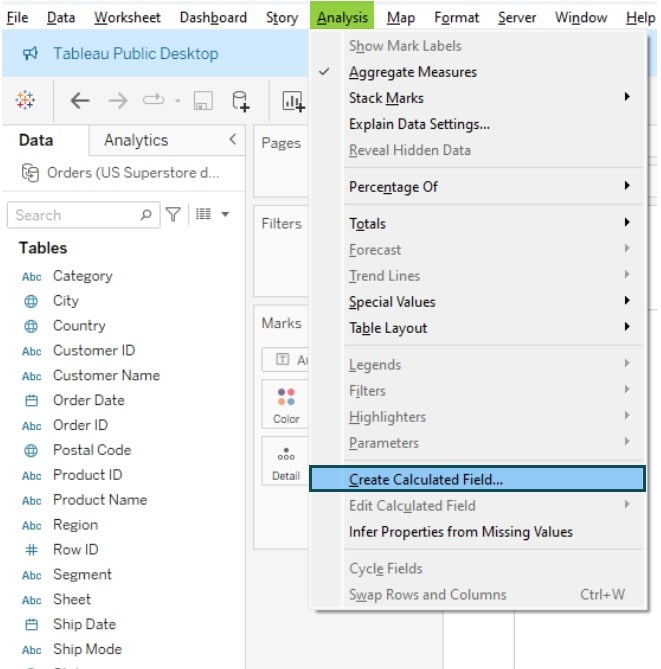The image size is (661, 669).
Task: Click the calendar icon next to Order Date
Action: tap(31, 401)
